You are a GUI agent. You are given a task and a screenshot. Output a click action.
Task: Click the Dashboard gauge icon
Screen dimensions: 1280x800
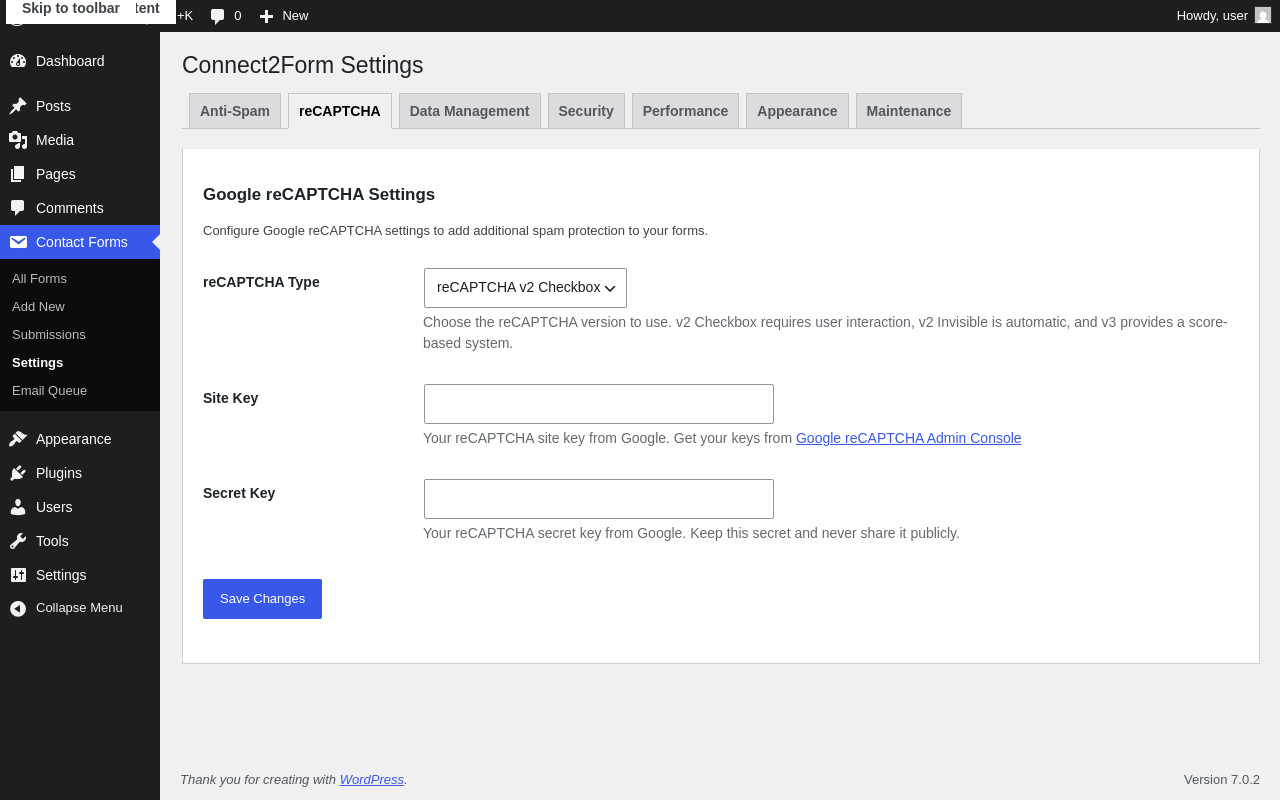pyautogui.click(x=18, y=61)
